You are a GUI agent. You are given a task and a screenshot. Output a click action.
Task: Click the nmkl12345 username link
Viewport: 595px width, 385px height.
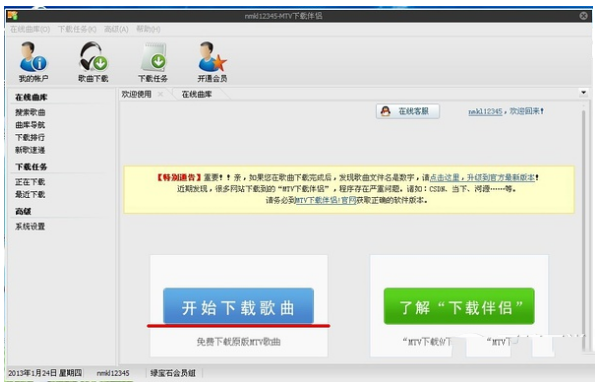[x=485, y=111]
